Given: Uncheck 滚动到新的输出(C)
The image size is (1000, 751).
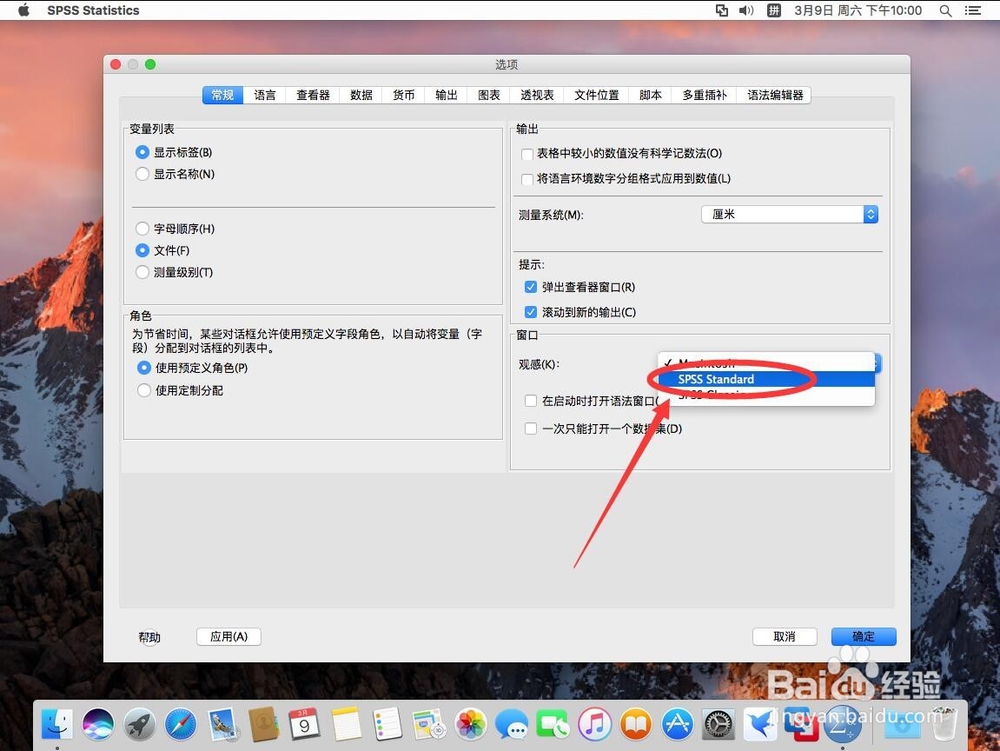Looking at the screenshot, I should coord(531,312).
